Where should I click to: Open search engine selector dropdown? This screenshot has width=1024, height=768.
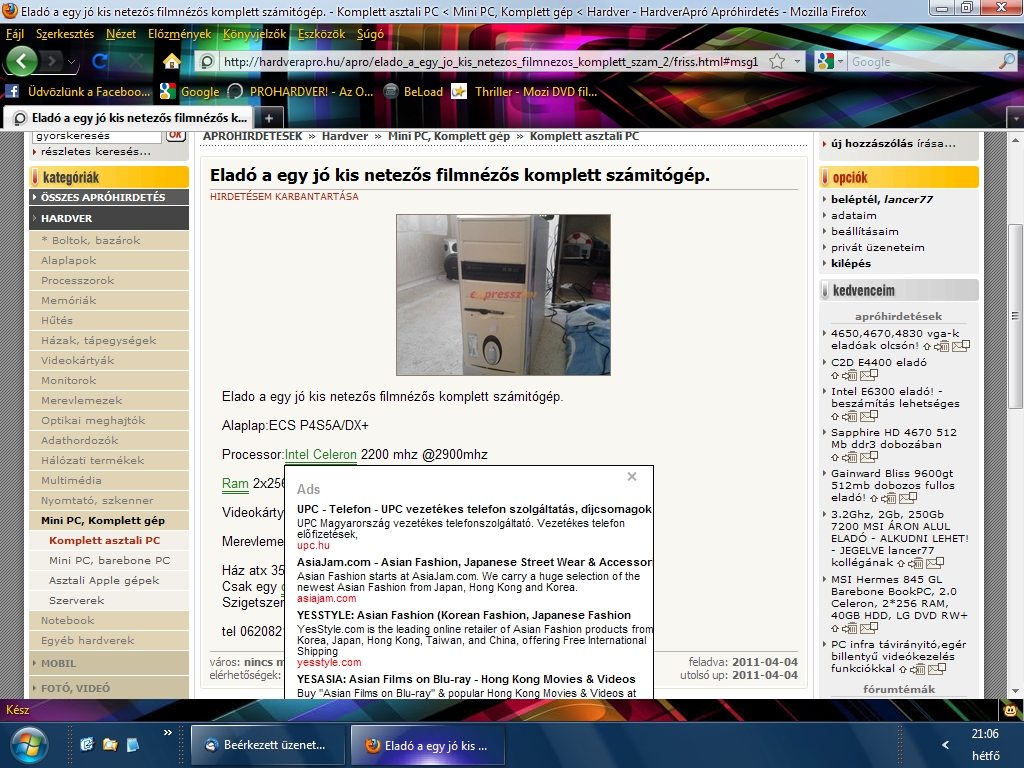tap(840, 61)
